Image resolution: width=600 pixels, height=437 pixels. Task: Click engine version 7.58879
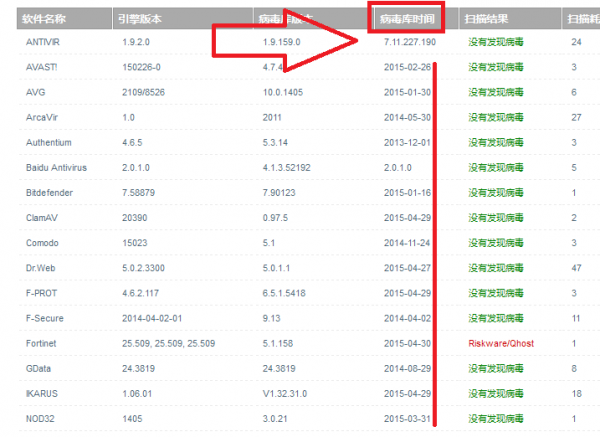(x=139, y=193)
